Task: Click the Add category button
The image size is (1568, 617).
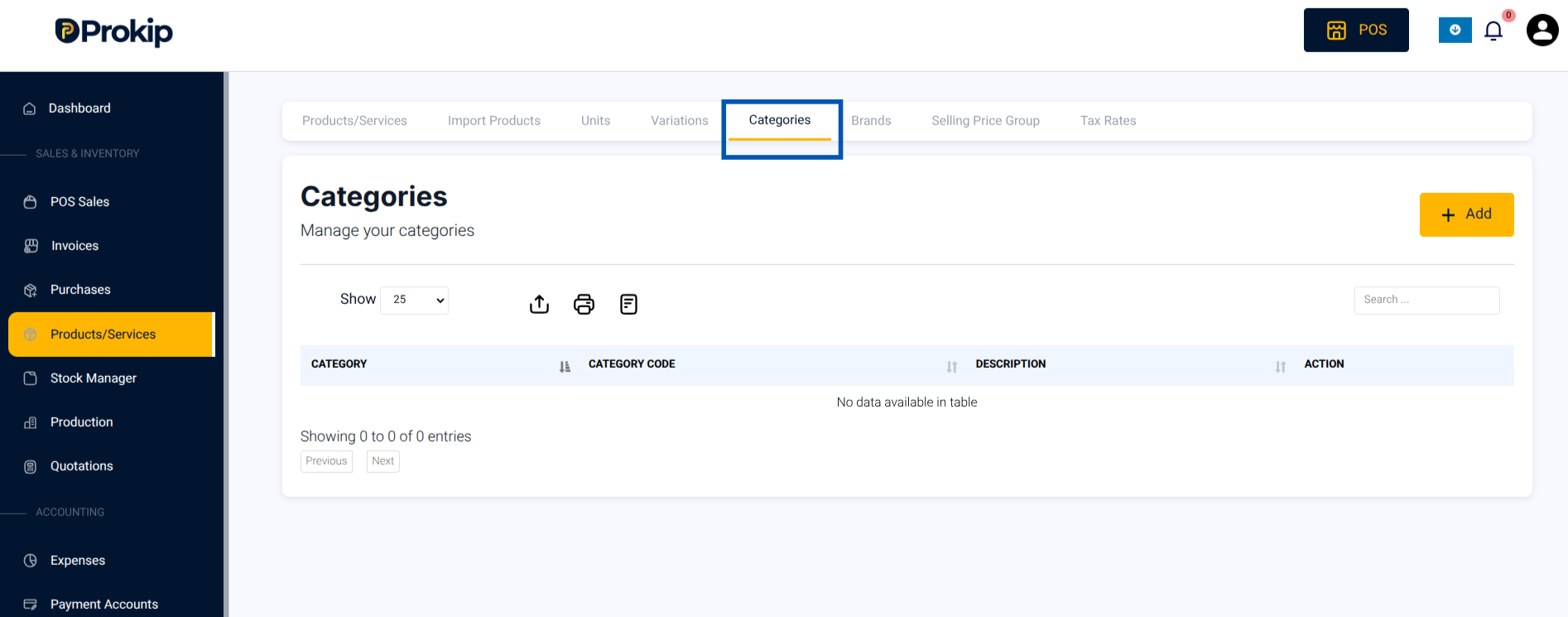Action: [1466, 215]
